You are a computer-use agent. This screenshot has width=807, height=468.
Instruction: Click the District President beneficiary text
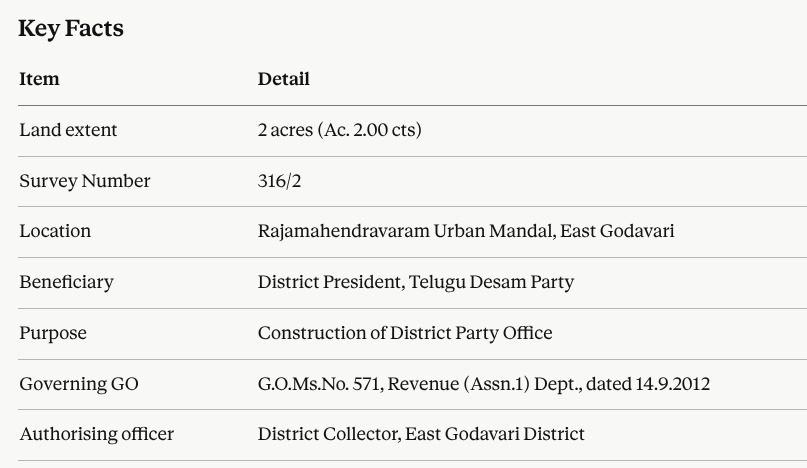(330, 282)
